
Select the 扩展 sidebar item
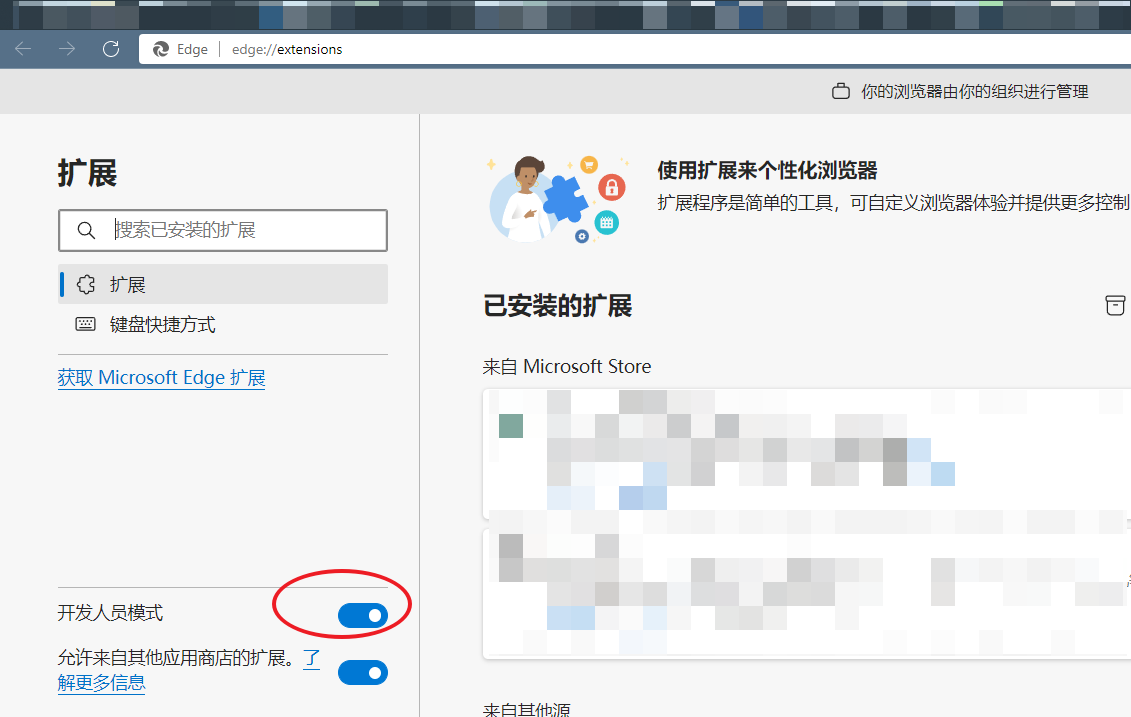[x=128, y=285]
